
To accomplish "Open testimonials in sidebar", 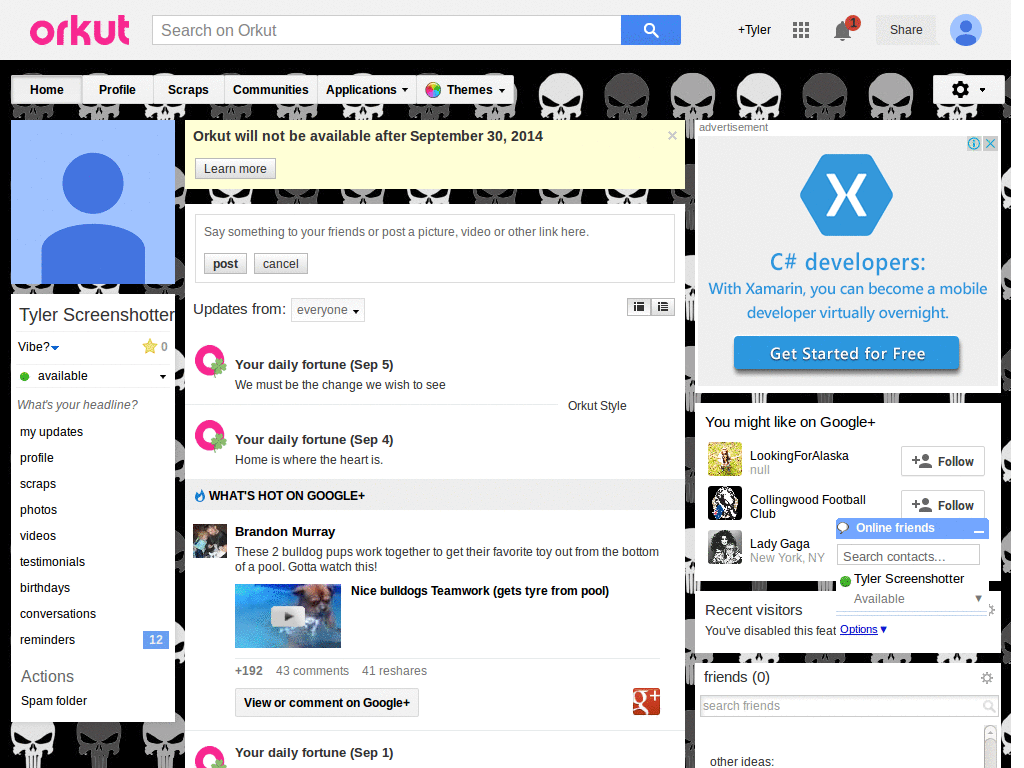I will tap(52, 562).
